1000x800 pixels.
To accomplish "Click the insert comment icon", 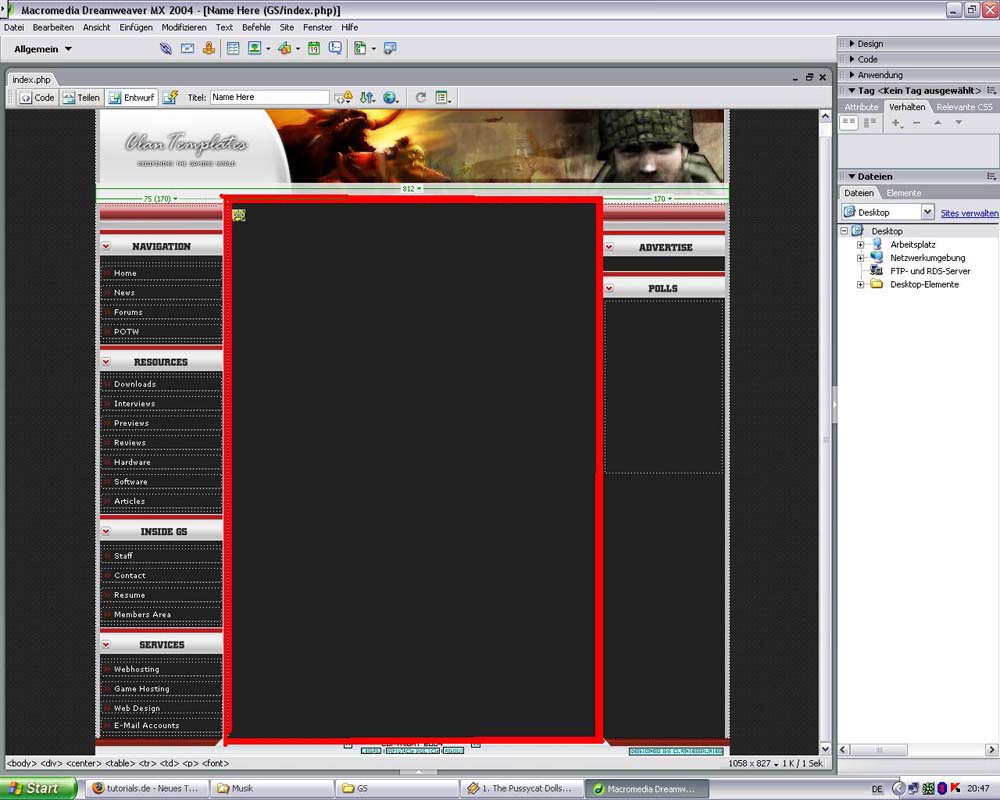I will pyautogui.click(x=335, y=48).
